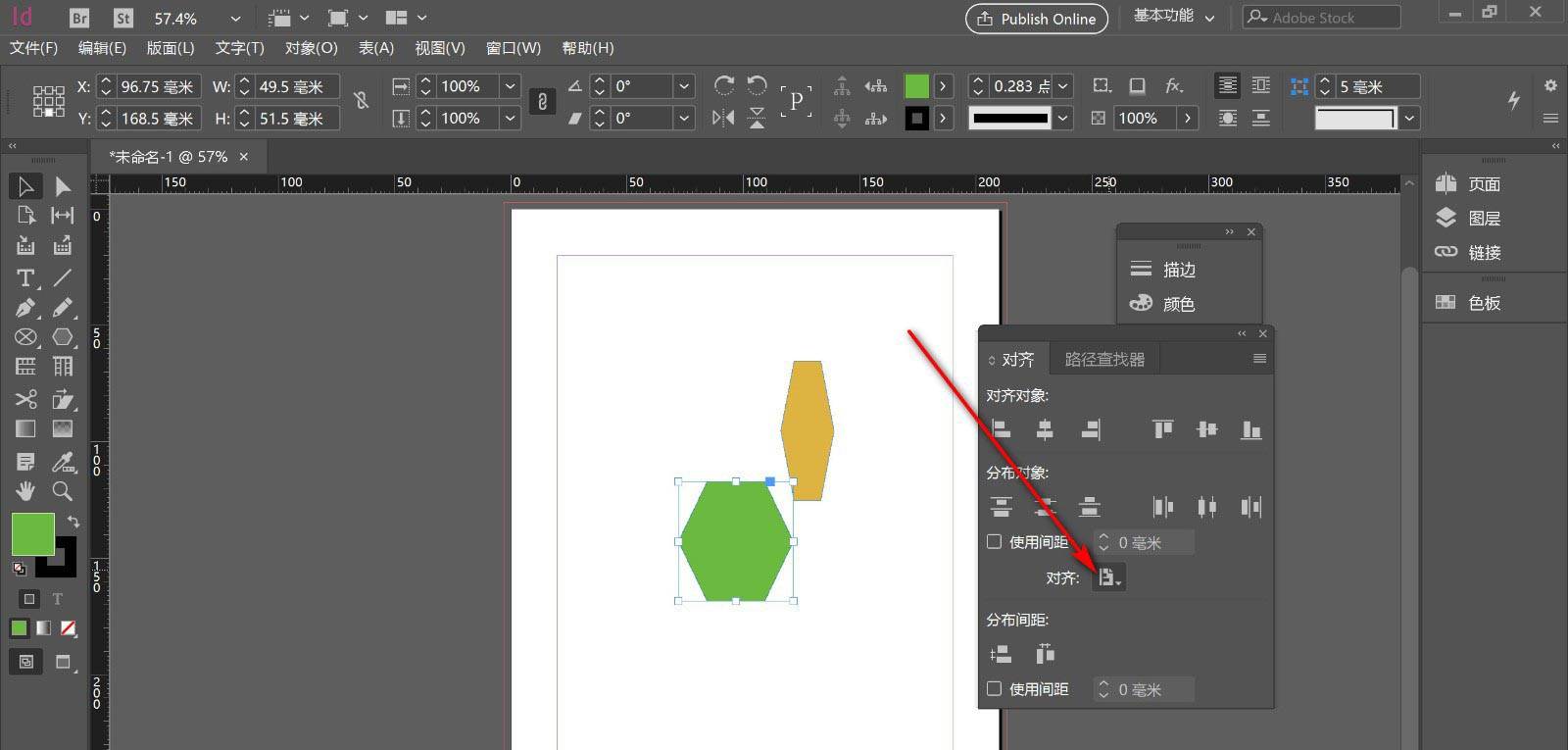Select the Direct Selection tool

(x=63, y=186)
